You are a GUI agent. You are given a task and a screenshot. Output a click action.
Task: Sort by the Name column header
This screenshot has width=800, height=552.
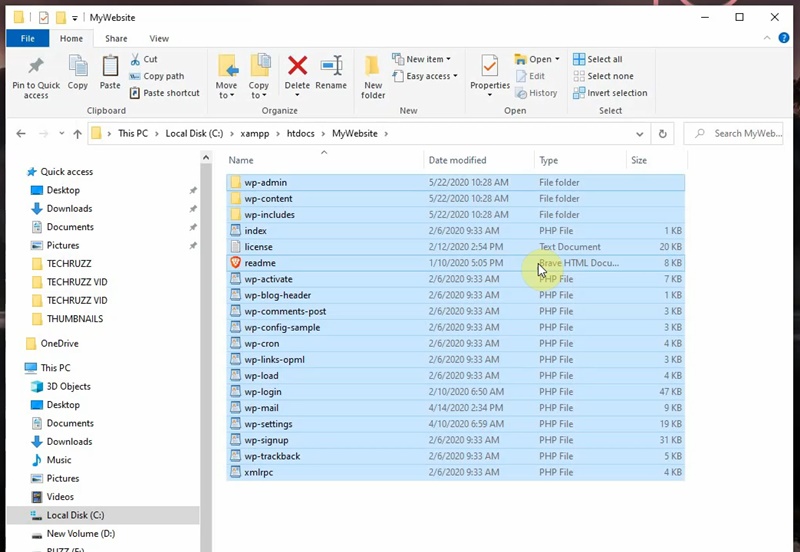coord(324,160)
